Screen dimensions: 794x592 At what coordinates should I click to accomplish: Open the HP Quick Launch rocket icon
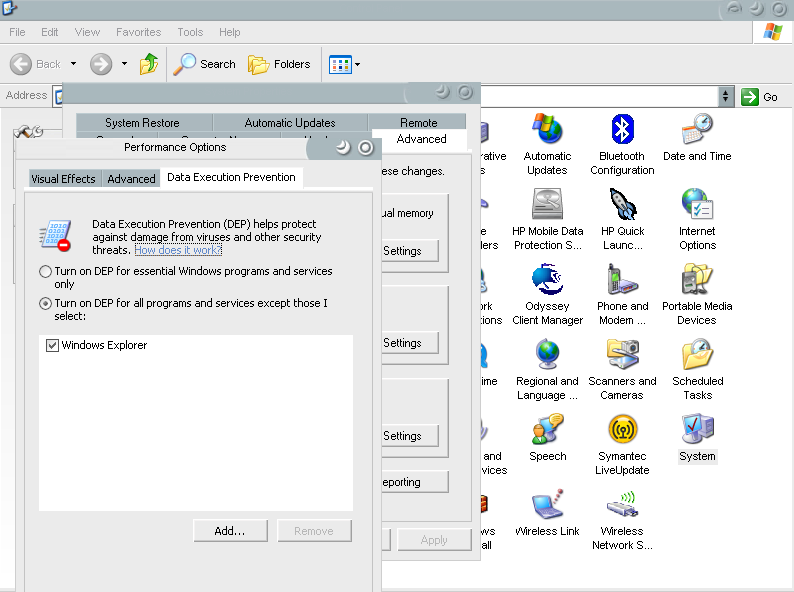click(622, 204)
